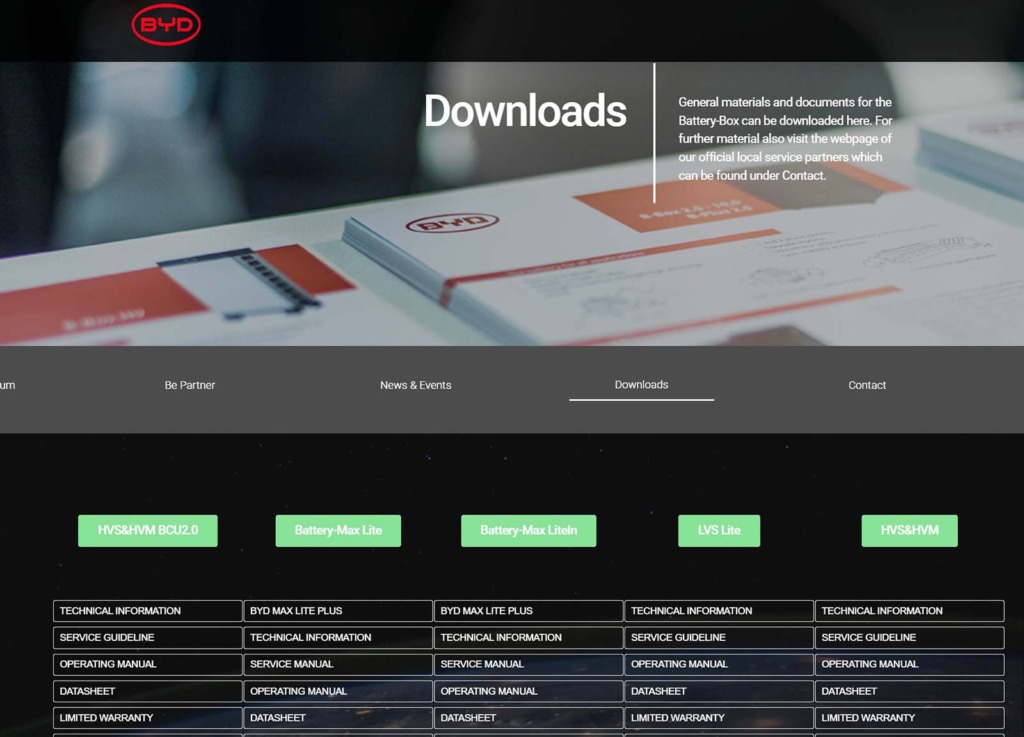Open BYD MAX LITE PLUS under Battery-Max Lite
Screen dimensions: 1024x737
point(338,611)
